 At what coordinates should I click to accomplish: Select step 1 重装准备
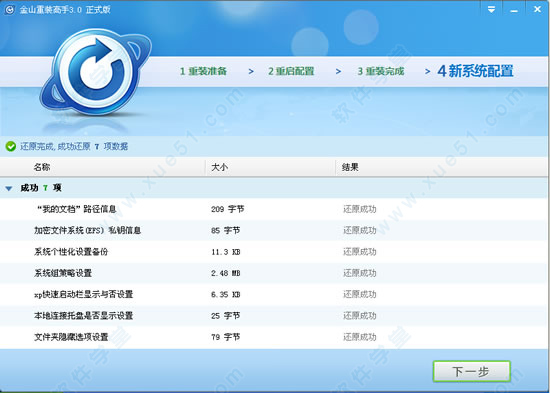click(203, 71)
